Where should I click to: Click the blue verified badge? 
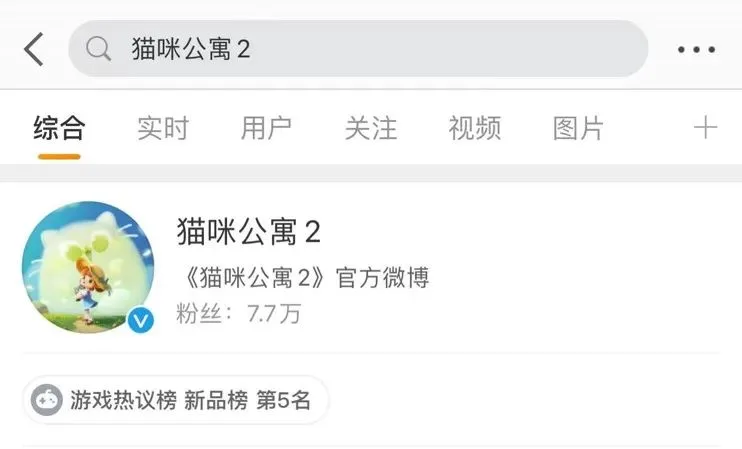pos(141,320)
